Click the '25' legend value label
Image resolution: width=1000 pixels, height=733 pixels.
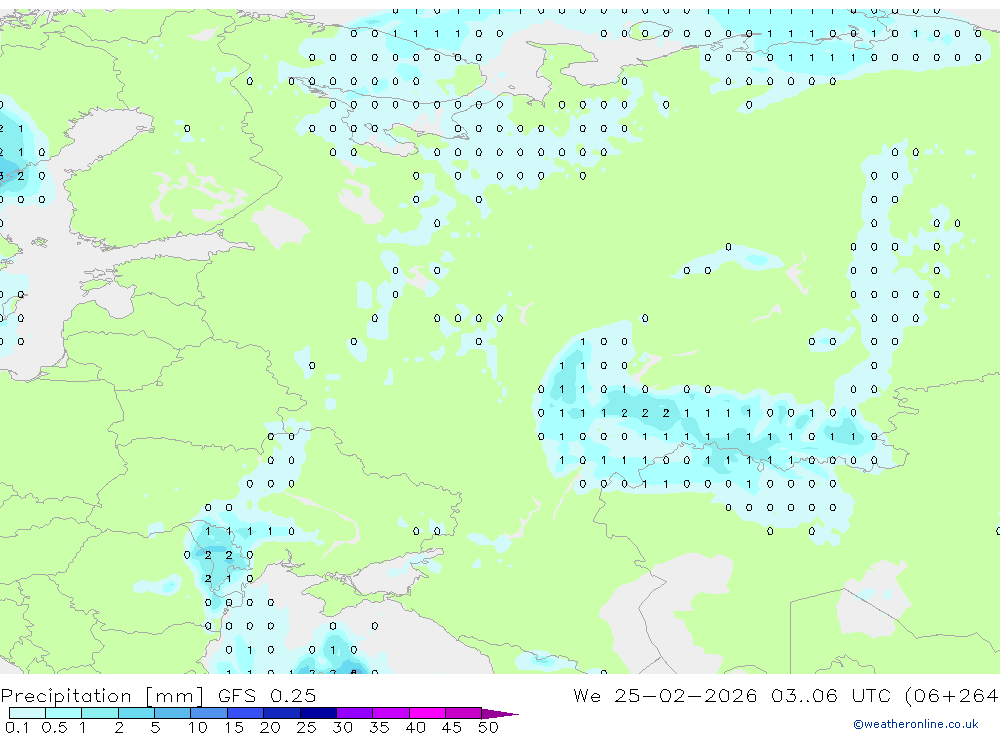point(306,727)
